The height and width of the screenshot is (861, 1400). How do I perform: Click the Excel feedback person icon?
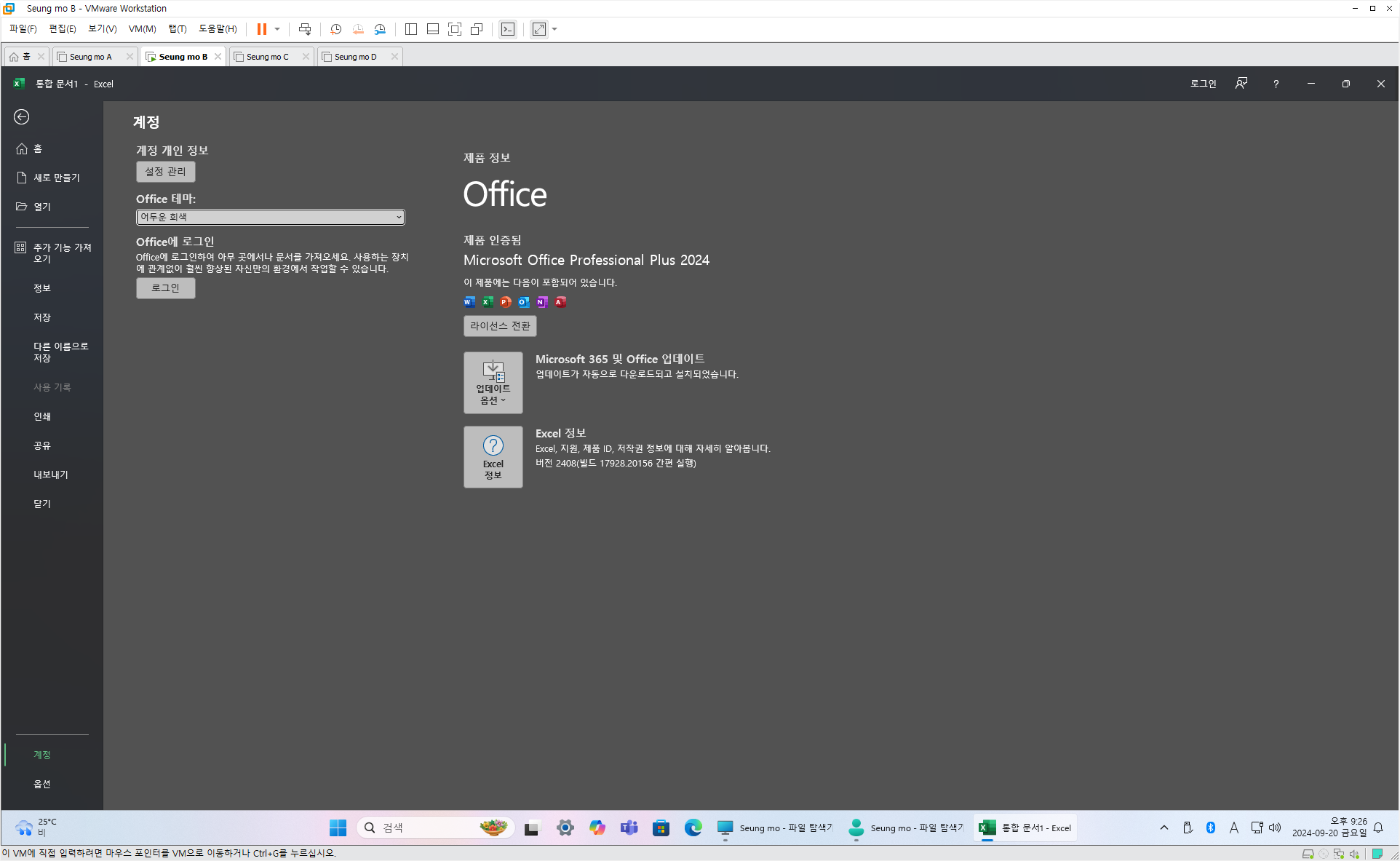coord(1241,84)
